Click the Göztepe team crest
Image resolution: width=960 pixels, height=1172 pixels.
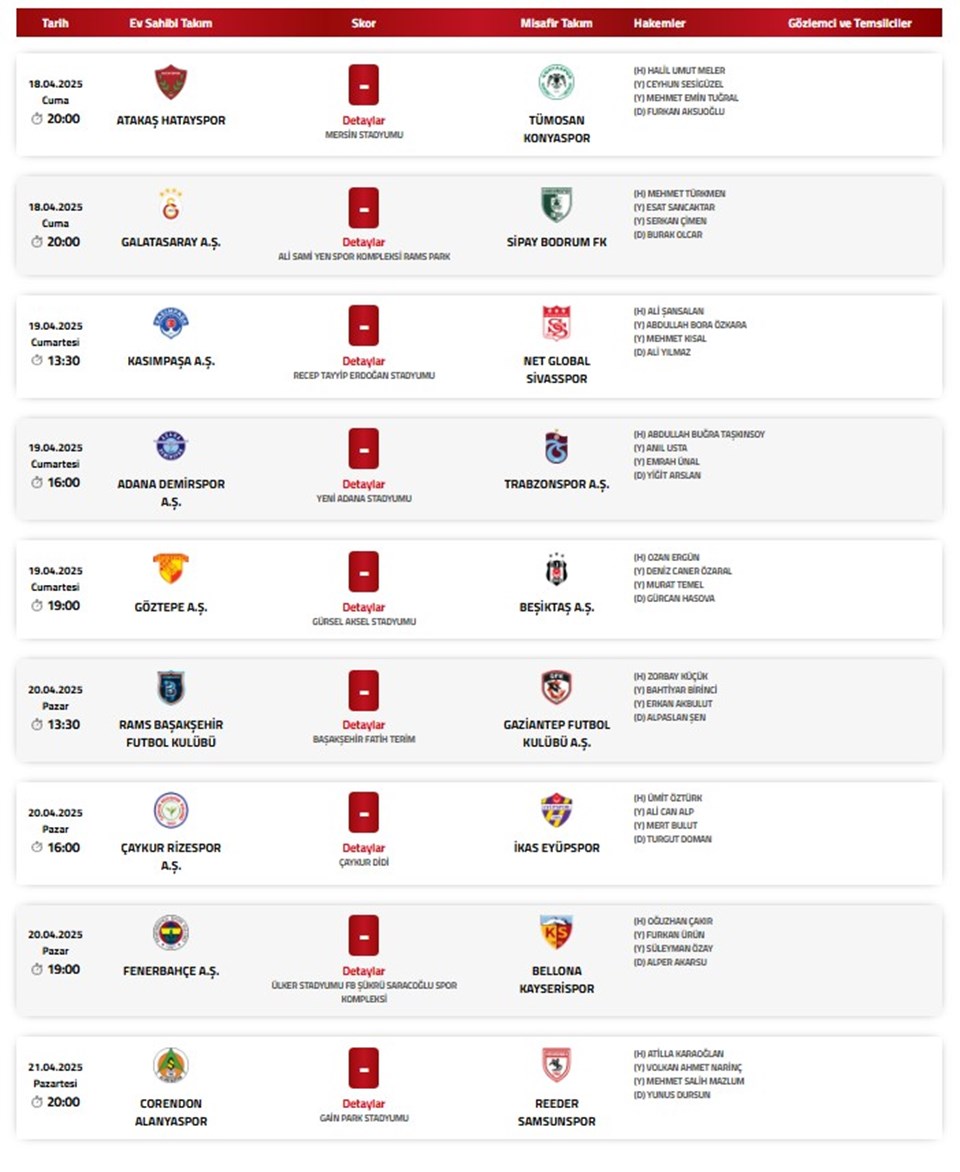click(x=171, y=569)
